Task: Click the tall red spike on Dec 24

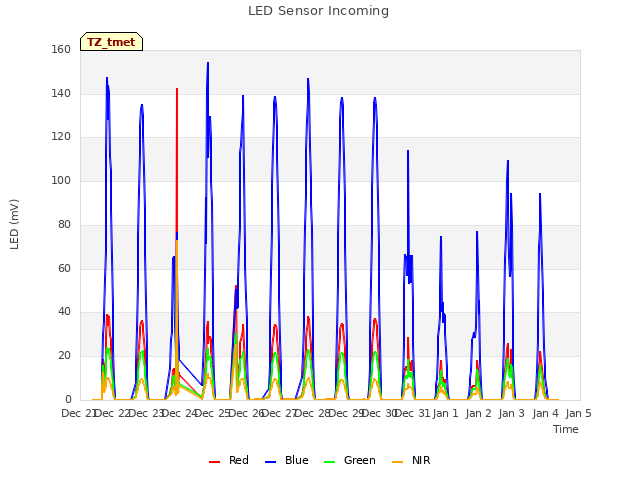Action: tap(177, 159)
